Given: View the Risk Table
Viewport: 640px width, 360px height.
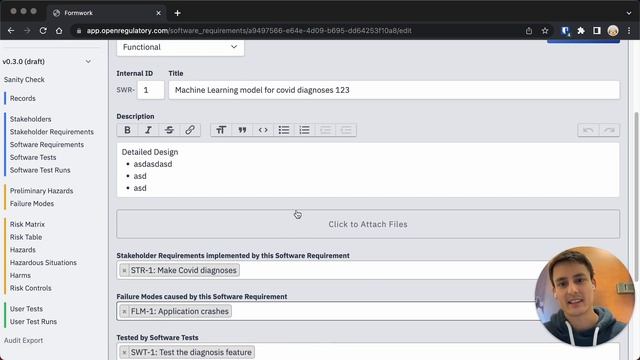Looking at the screenshot, I should click(26, 237).
